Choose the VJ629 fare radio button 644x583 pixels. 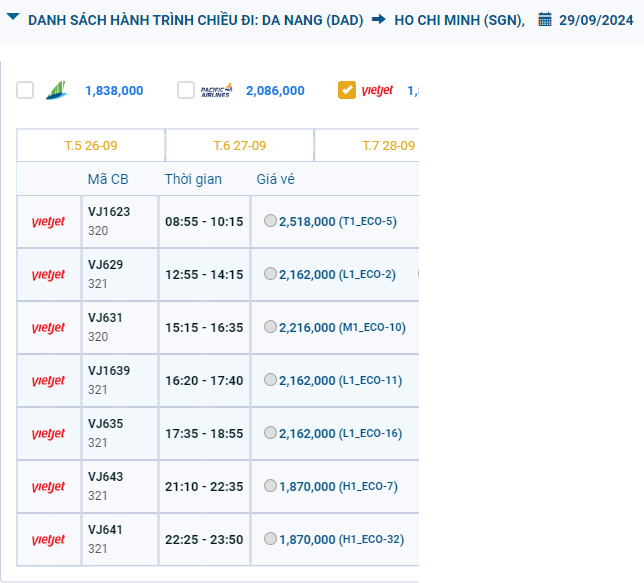(271, 274)
